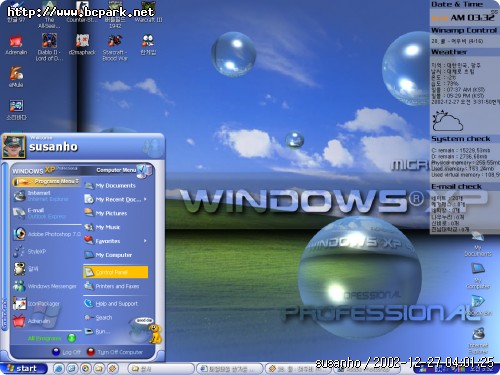Viewport: 500px width, 375px height.
Task: Open the 소리바다 desktop icon
Action: coord(16,110)
